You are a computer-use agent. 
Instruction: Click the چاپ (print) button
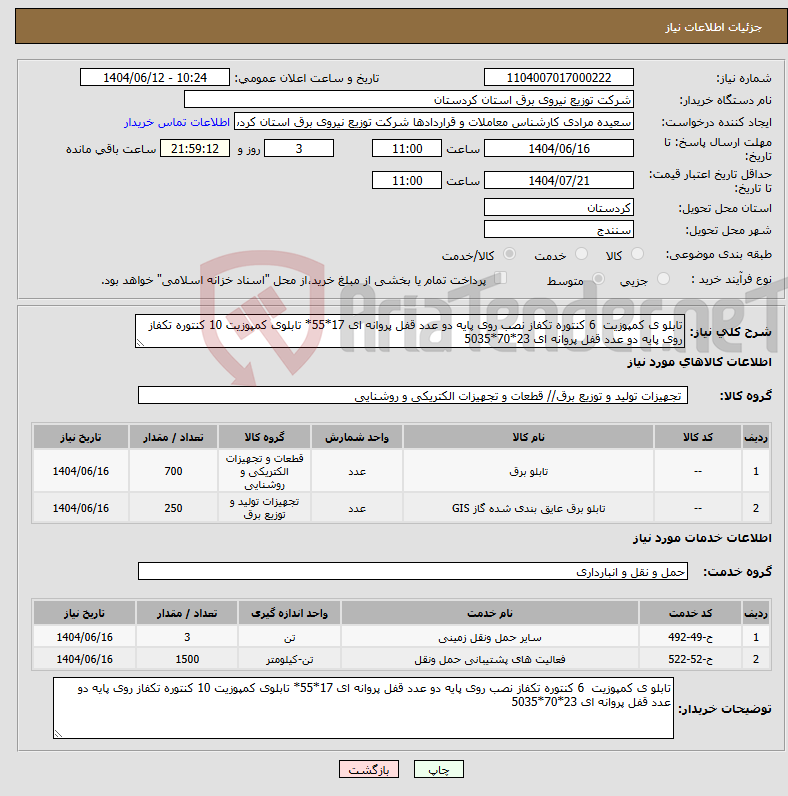tap(439, 770)
